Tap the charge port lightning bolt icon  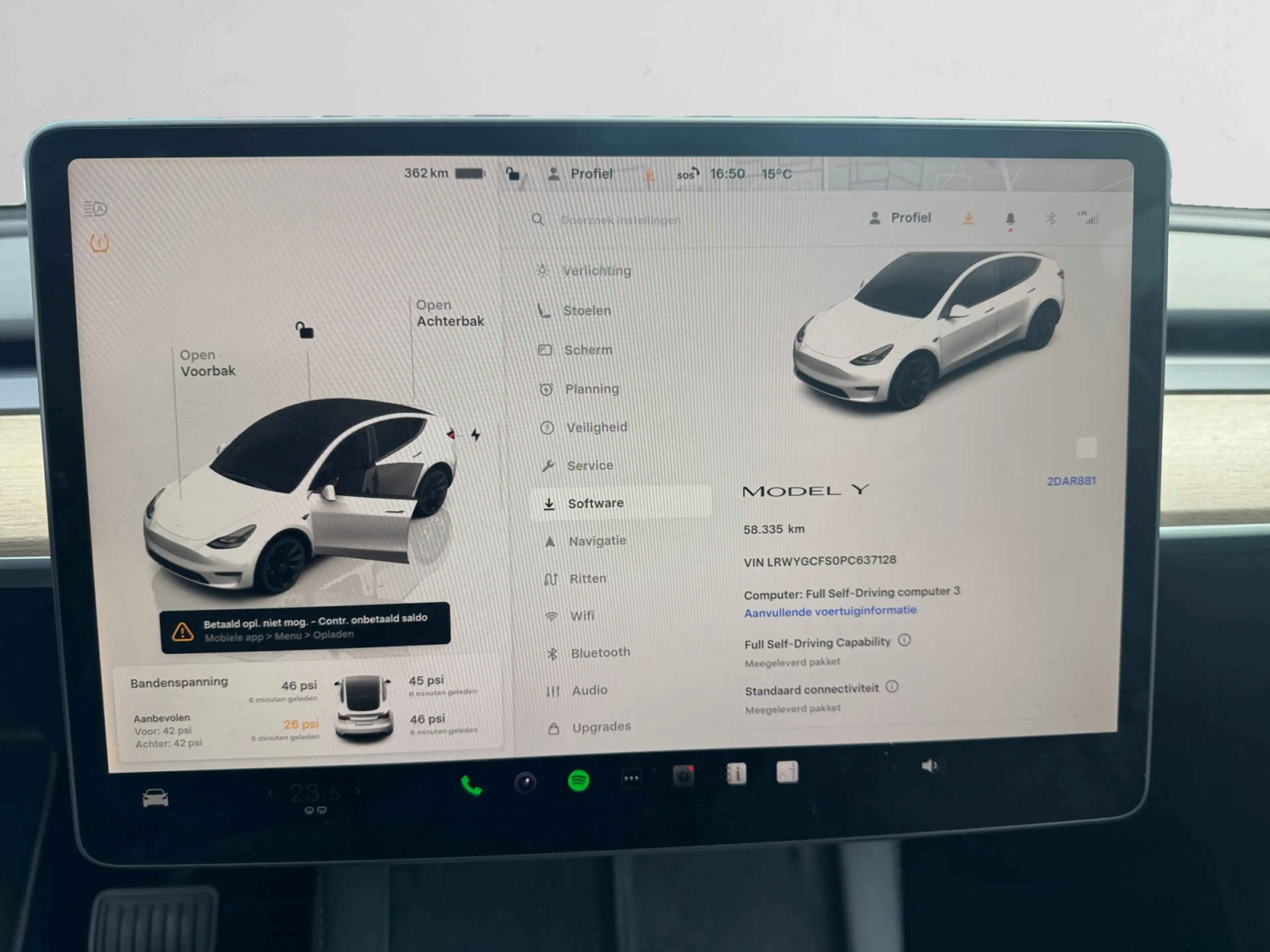[x=475, y=434]
